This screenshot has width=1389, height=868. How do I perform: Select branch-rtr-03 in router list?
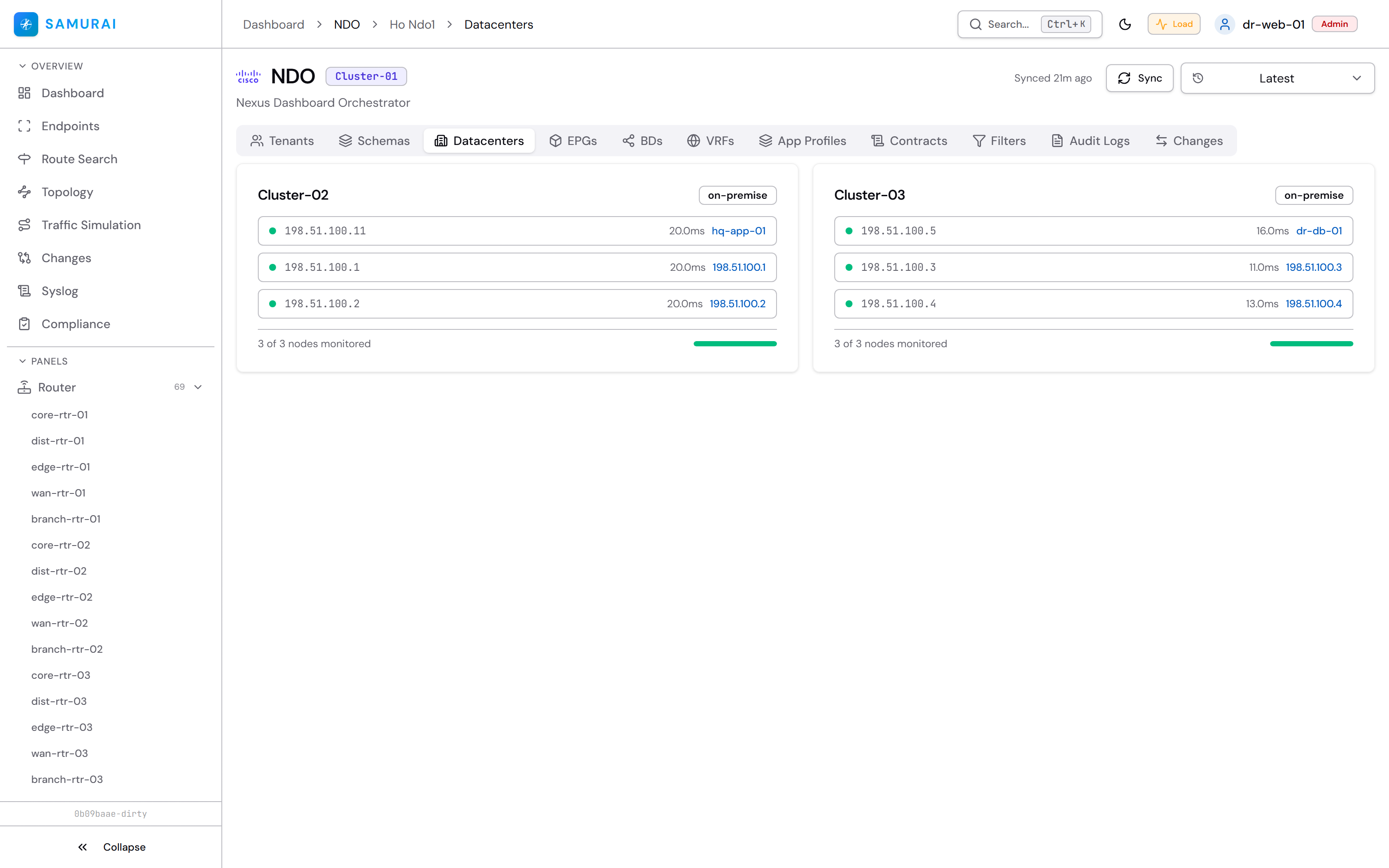[x=67, y=779]
